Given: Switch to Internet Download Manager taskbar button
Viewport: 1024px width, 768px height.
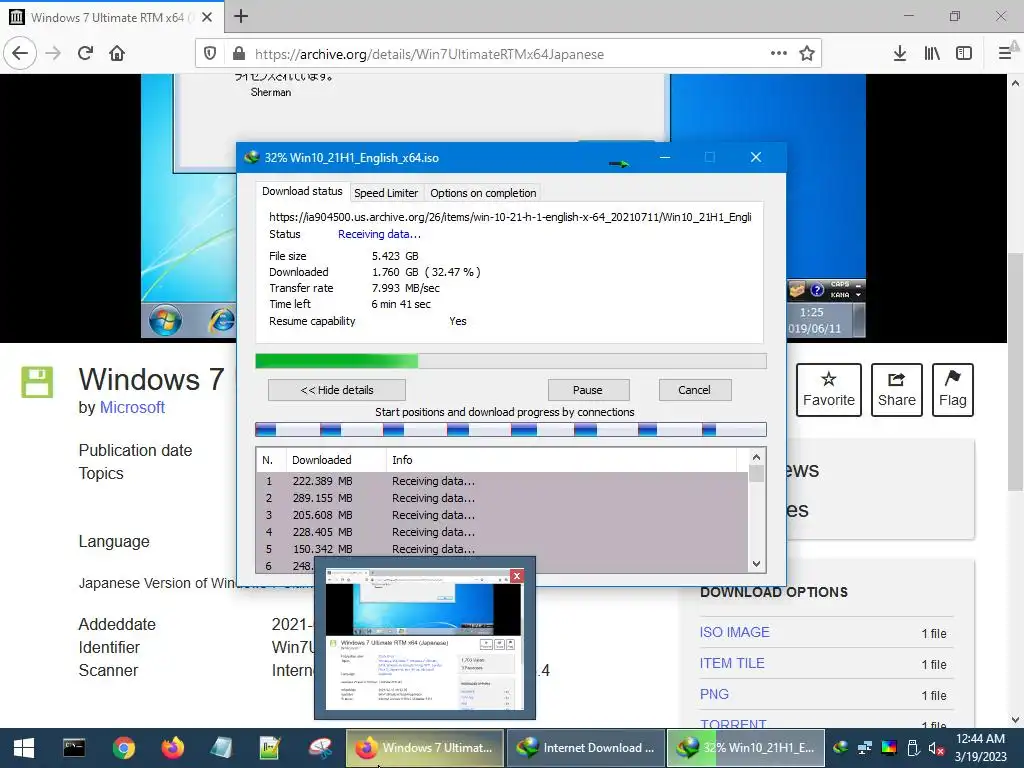Looking at the screenshot, I should pos(586,748).
